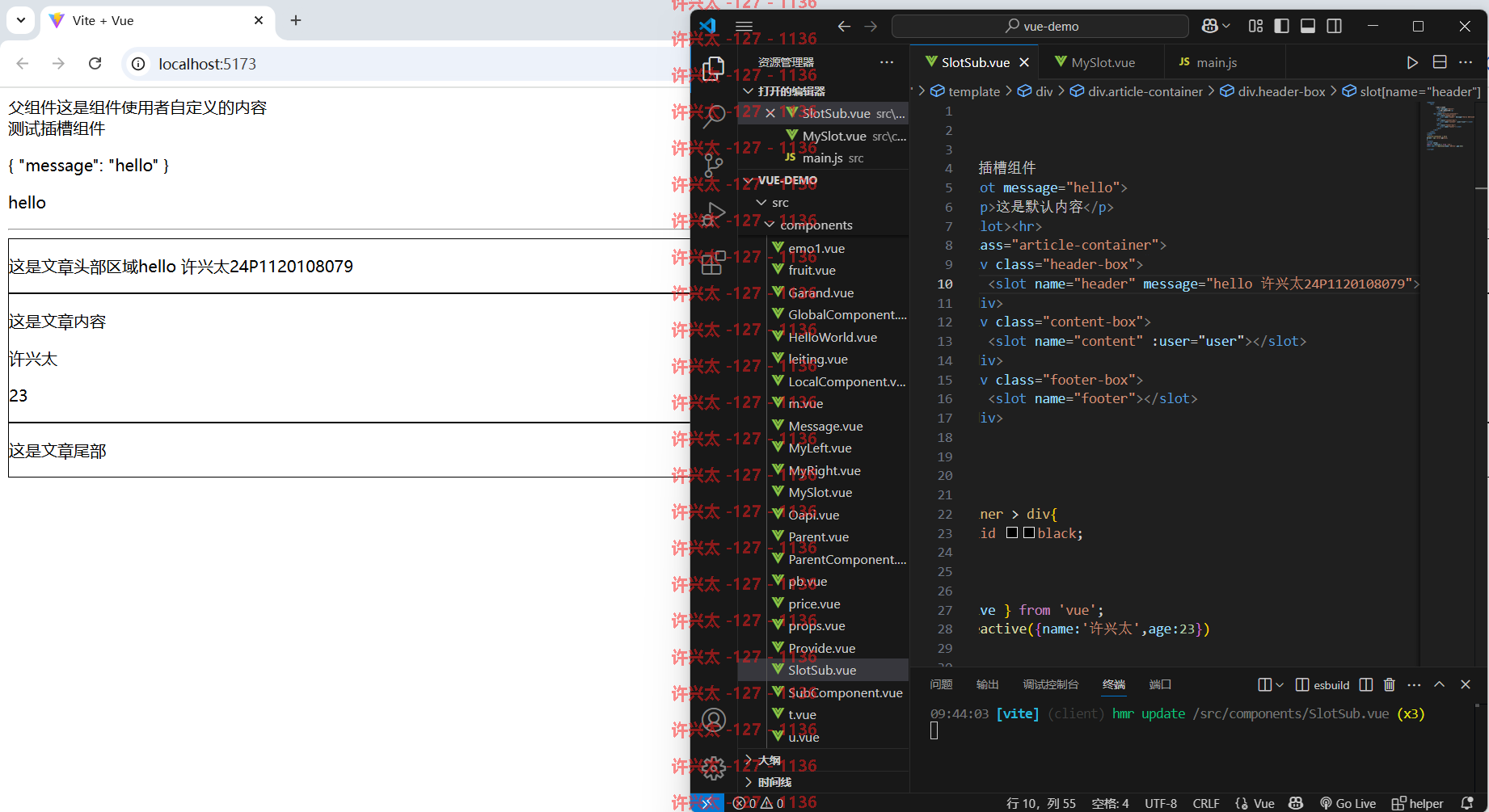1489x812 pixels.
Task: Open editor More Actions ellipsis
Action: [x=1466, y=62]
